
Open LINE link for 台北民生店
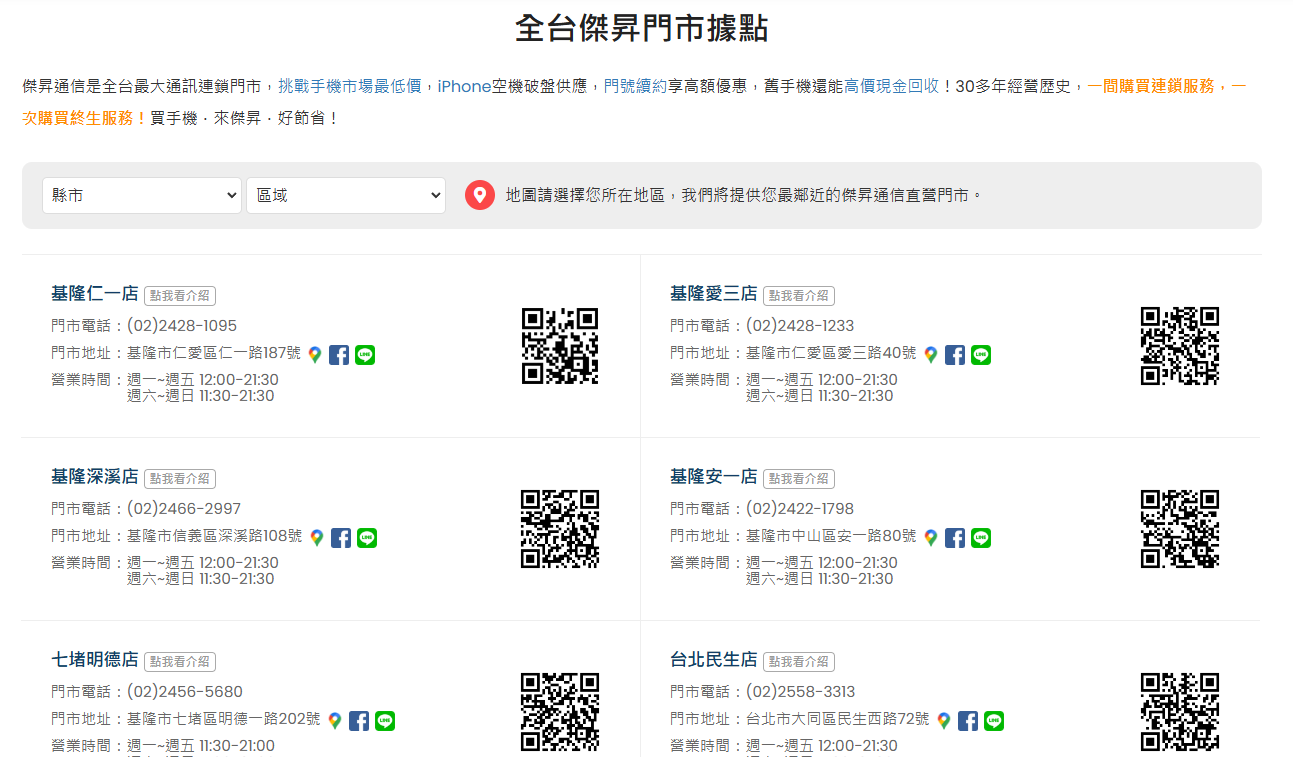point(994,720)
